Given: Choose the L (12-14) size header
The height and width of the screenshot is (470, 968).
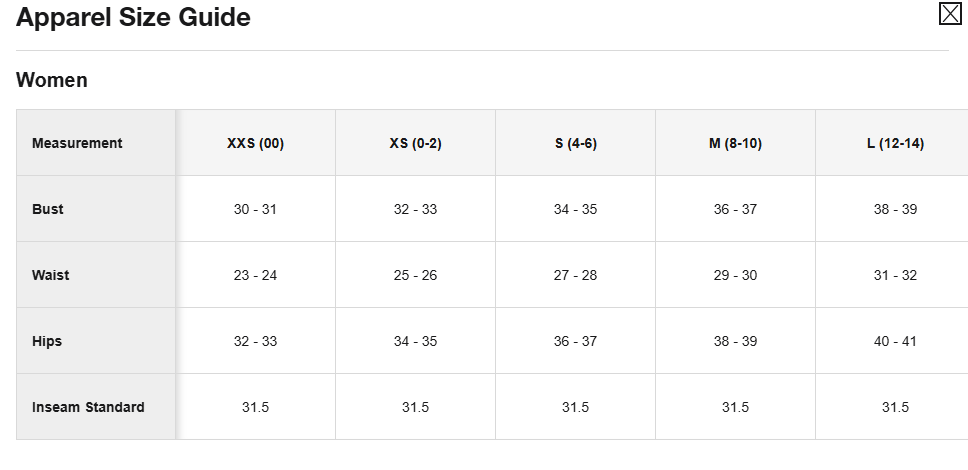Looking at the screenshot, I should [895, 143].
